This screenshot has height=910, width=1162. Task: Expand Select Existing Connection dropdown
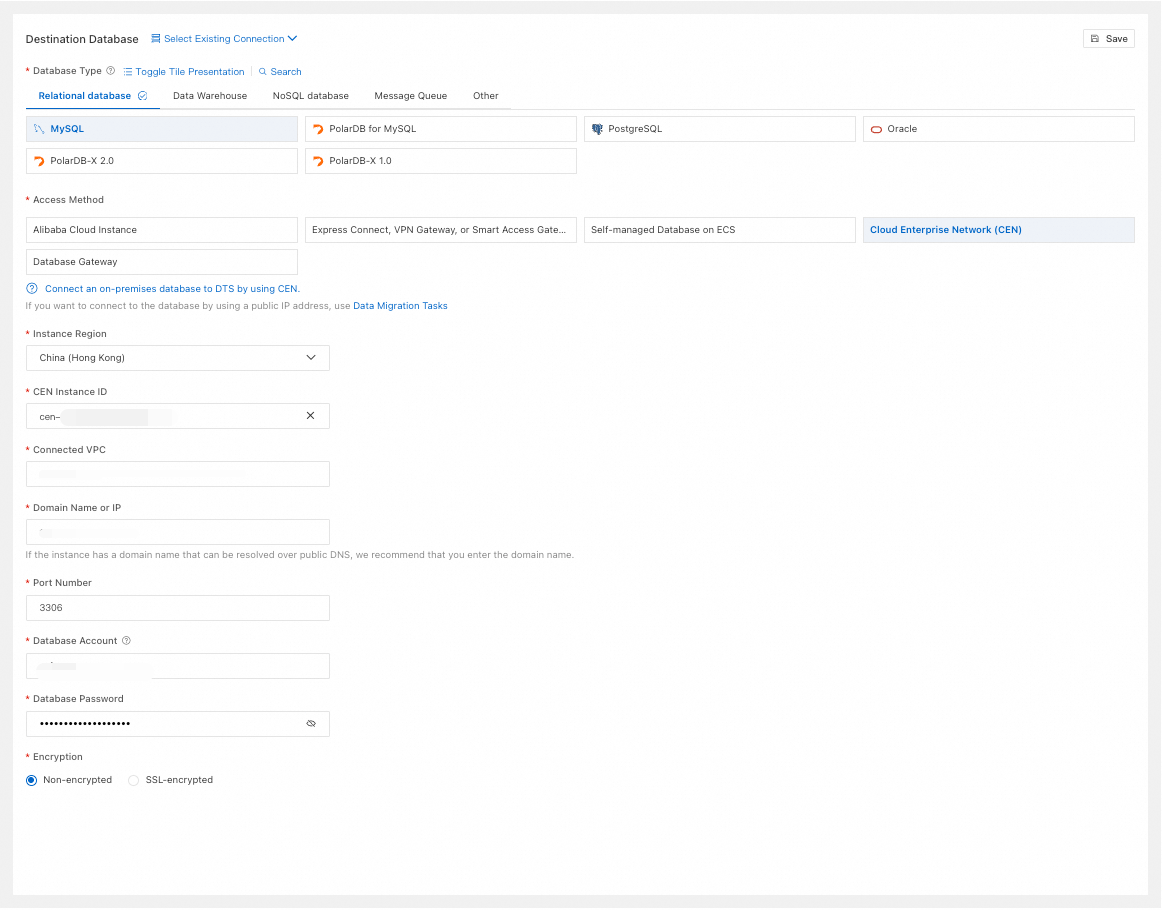(225, 39)
